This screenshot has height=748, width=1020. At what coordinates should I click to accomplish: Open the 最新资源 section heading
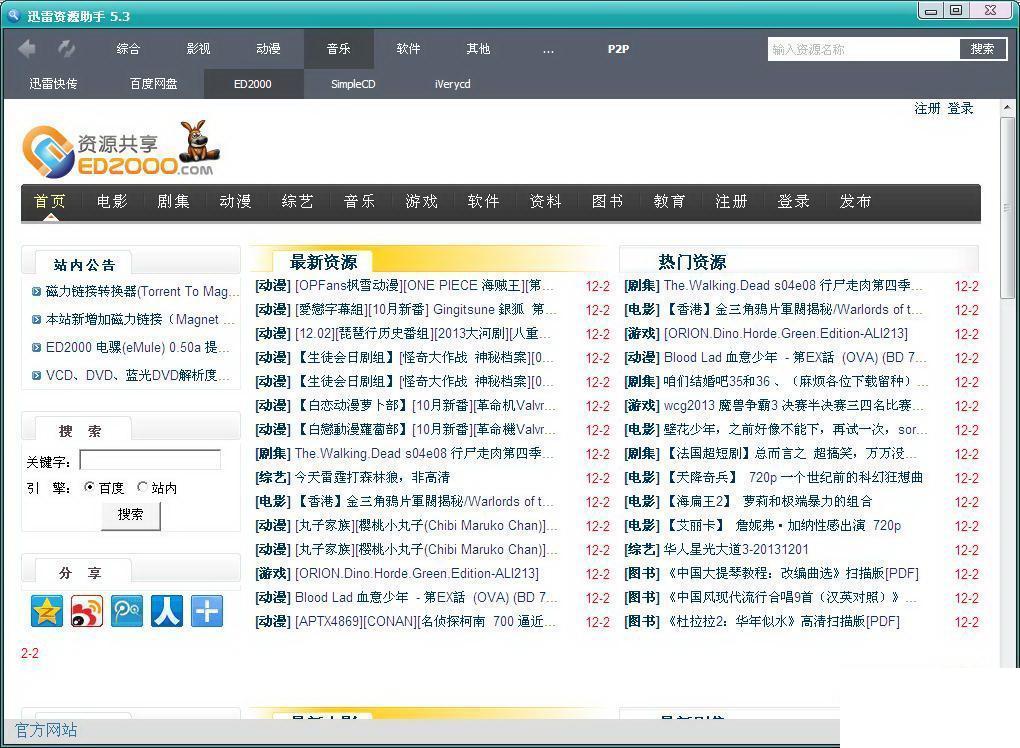323,262
